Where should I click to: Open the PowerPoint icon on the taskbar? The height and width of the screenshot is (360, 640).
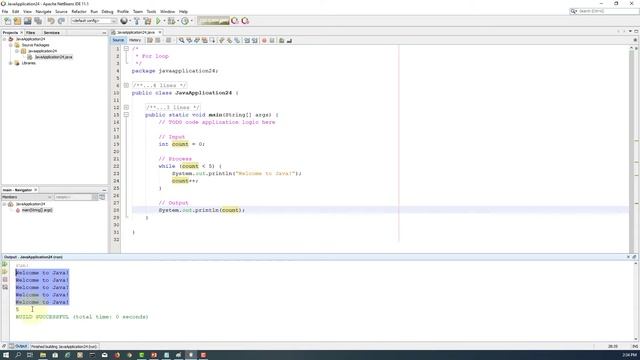(x=154, y=355)
